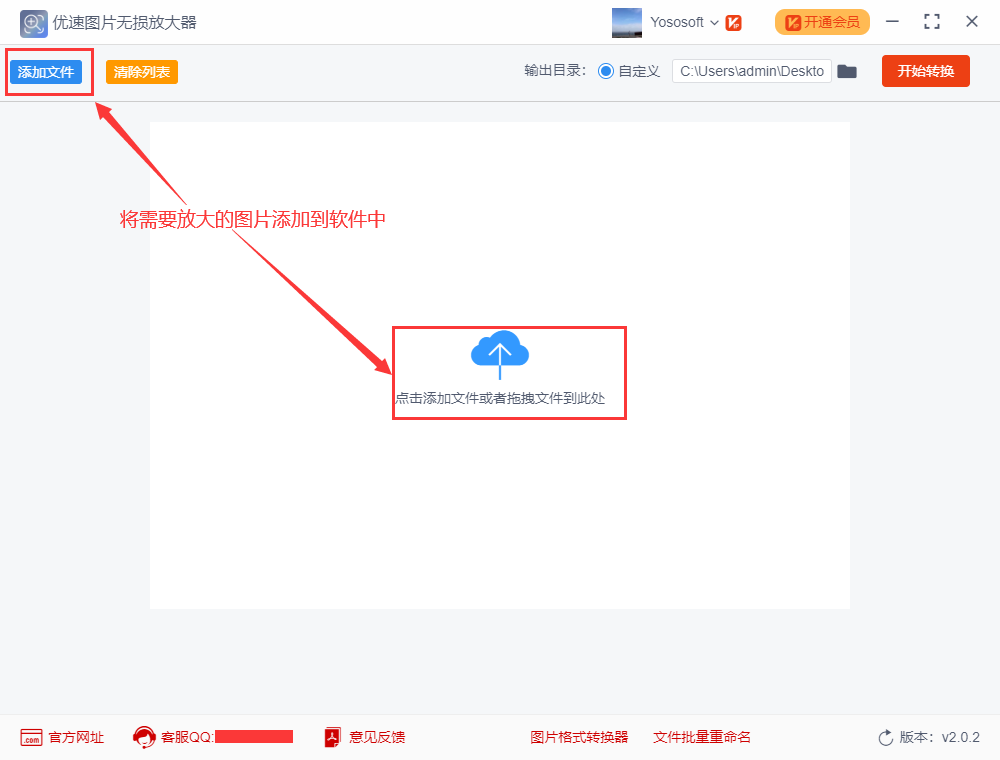Select the 自定义 output directory radio button

605,71
